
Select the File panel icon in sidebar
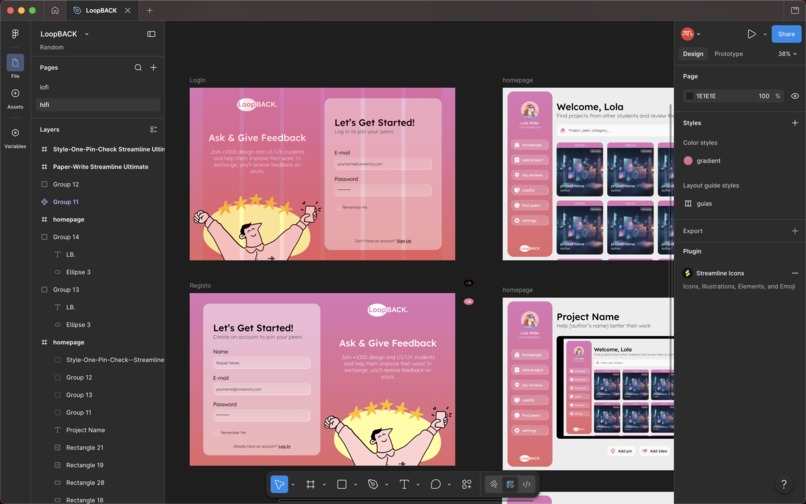[x=15, y=63]
